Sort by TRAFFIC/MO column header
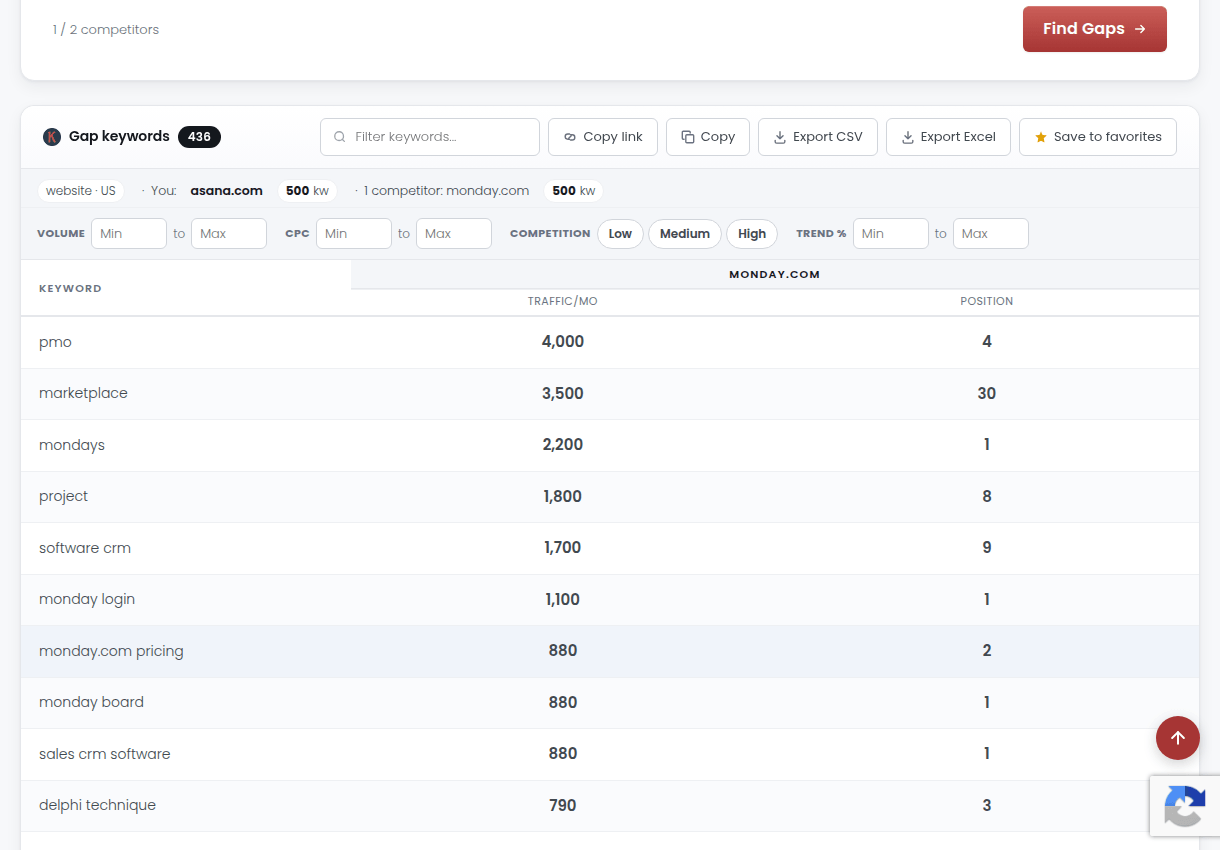The image size is (1220, 850). tap(563, 301)
